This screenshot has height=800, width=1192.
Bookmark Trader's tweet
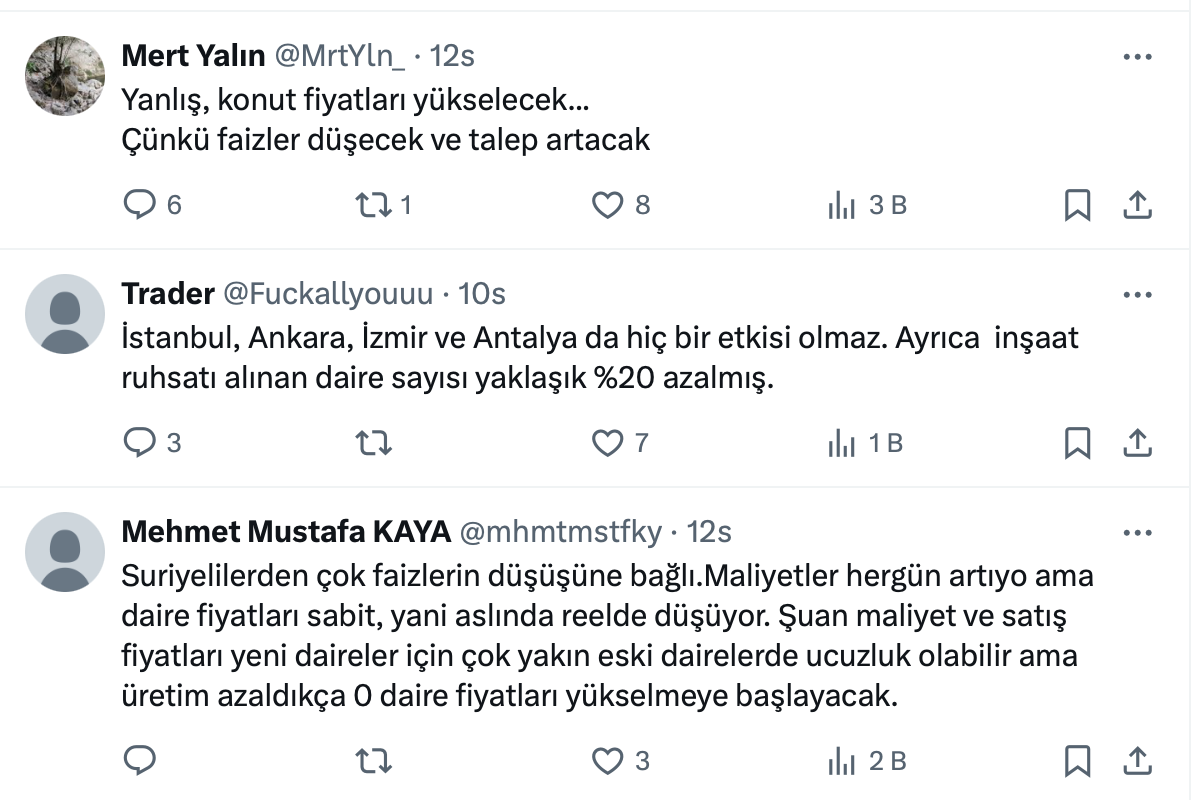point(1077,443)
